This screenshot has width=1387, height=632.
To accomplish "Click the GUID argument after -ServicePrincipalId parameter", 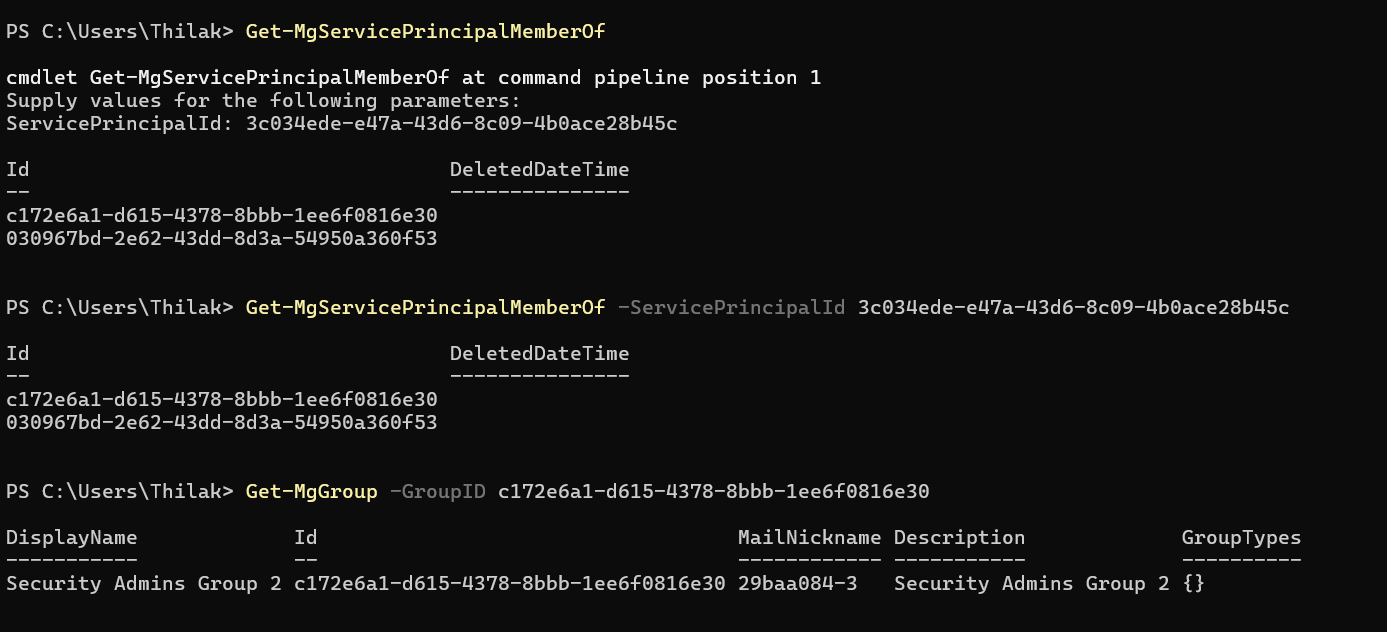I will tap(1073, 308).
